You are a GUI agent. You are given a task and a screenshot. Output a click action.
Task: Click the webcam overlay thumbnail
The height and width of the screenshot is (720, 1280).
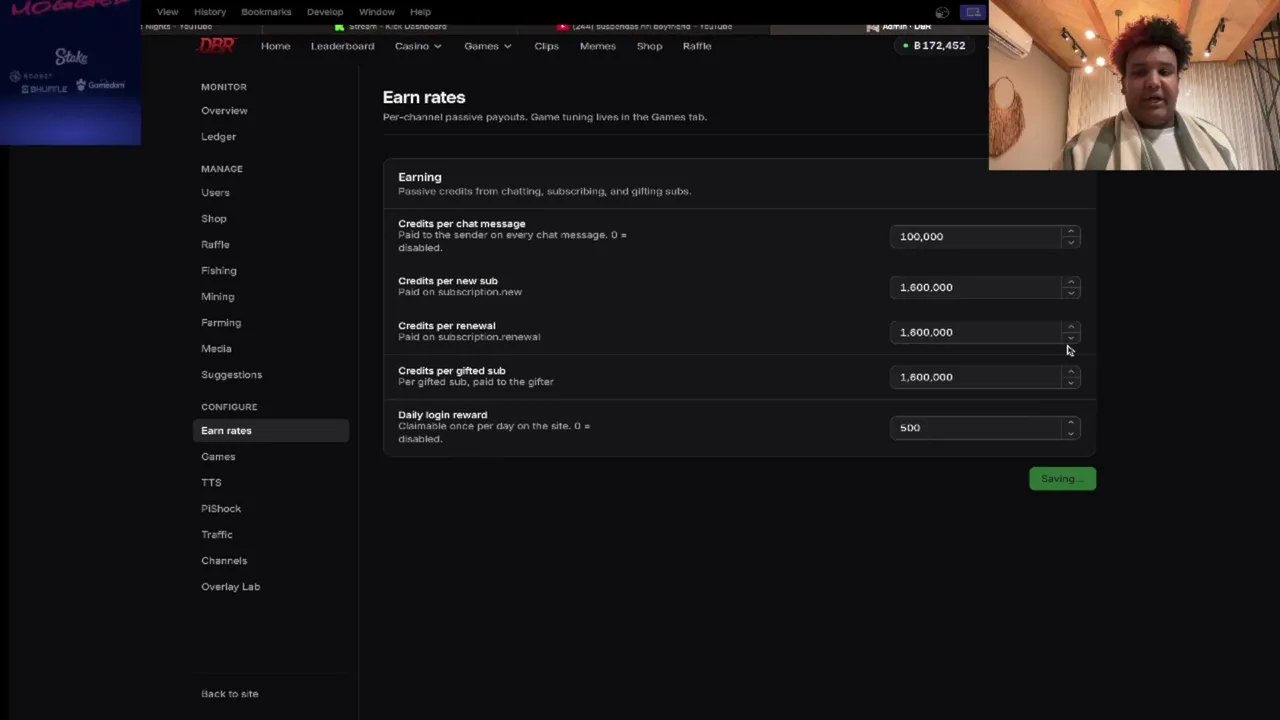tap(1134, 85)
